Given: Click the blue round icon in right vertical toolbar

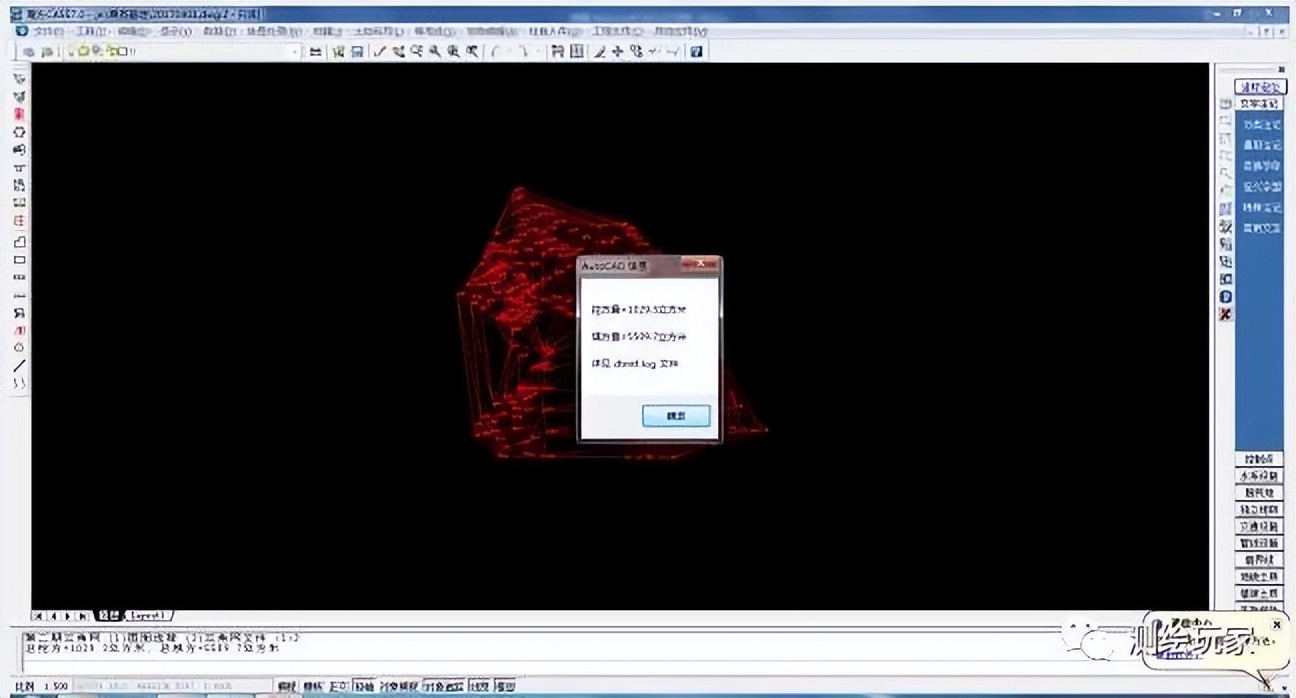Looking at the screenshot, I should coord(1225,297).
